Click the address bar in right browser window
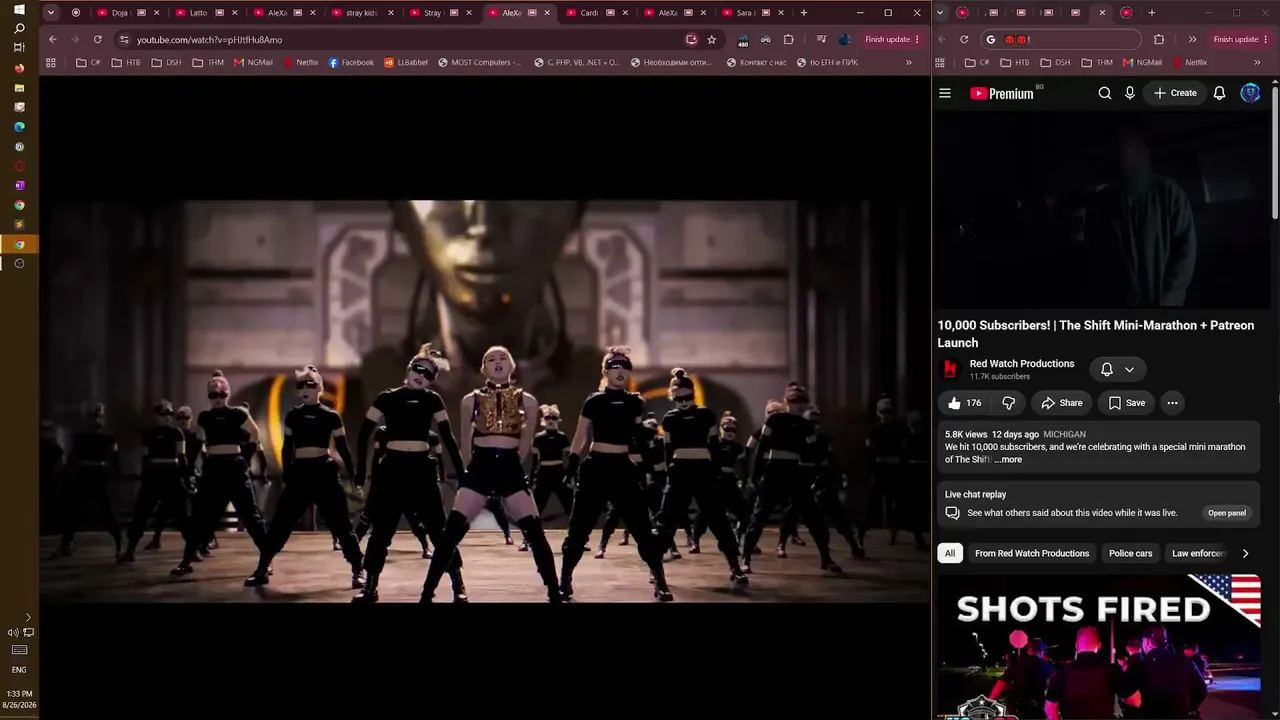The image size is (1280, 720). tap(1060, 39)
